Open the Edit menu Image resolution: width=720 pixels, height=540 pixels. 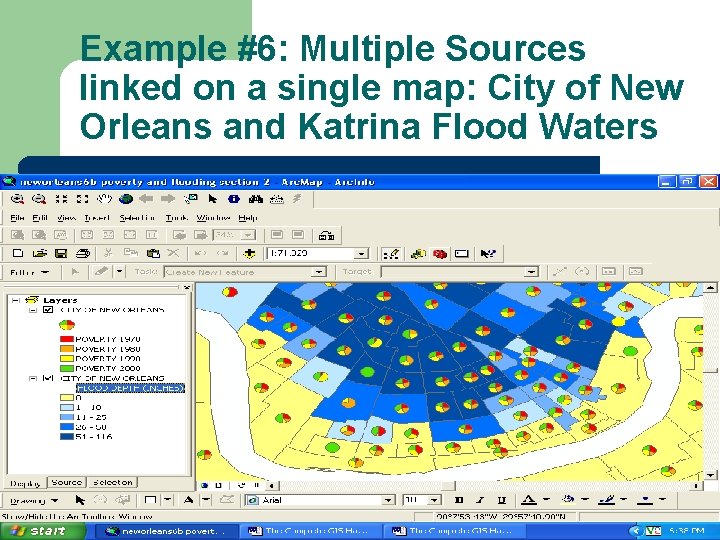tap(40, 218)
